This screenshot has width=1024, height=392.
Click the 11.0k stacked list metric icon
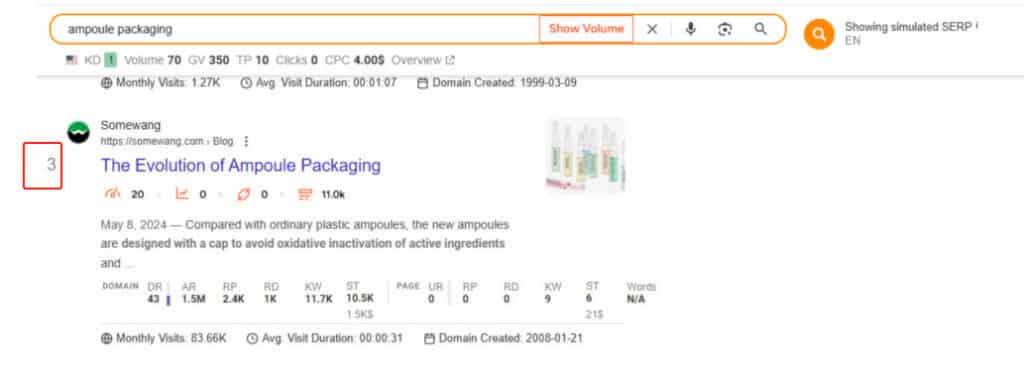pyautogui.click(x=304, y=194)
